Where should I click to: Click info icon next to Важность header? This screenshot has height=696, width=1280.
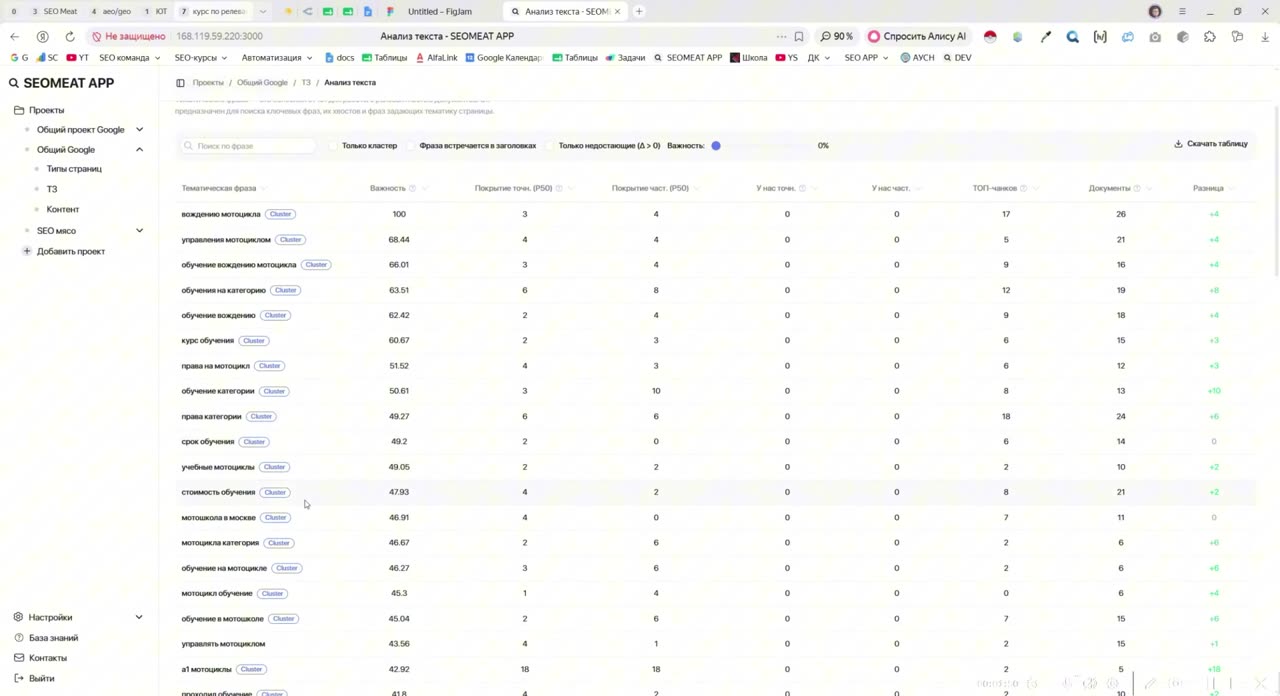(412, 188)
